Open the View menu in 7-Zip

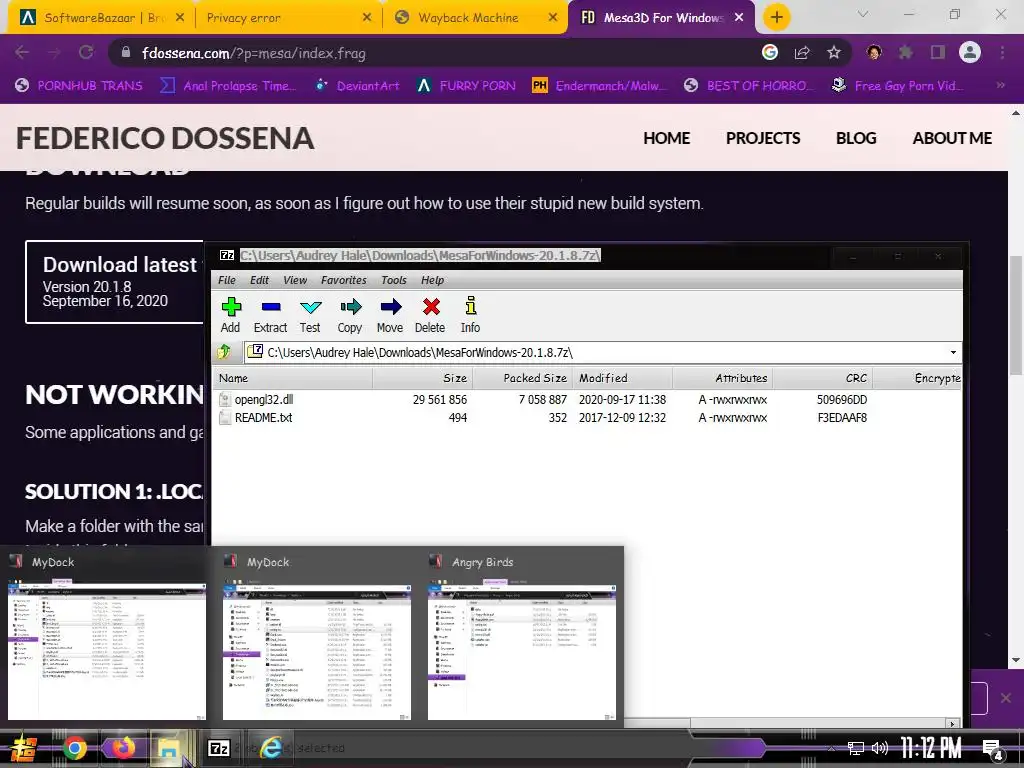pos(295,280)
